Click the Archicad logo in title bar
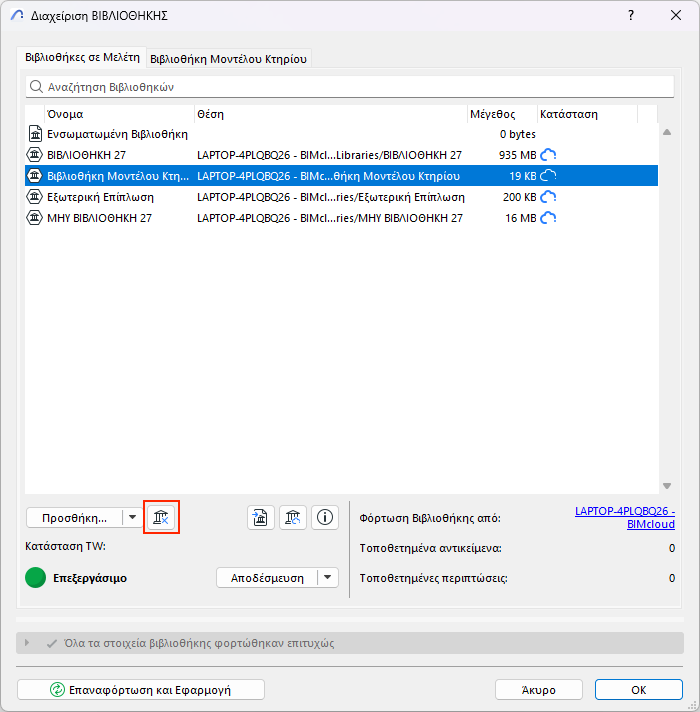Viewport: 700px width, 712px height. click(x=17, y=15)
